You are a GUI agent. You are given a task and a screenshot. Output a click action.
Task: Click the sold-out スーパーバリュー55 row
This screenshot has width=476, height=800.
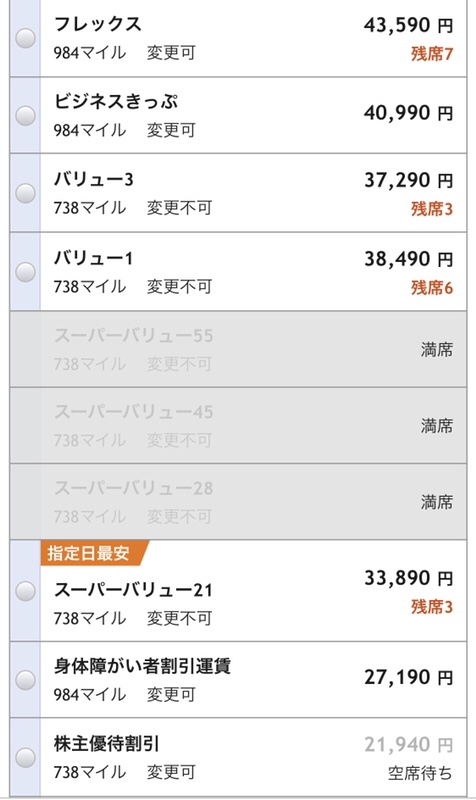(x=238, y=349)
